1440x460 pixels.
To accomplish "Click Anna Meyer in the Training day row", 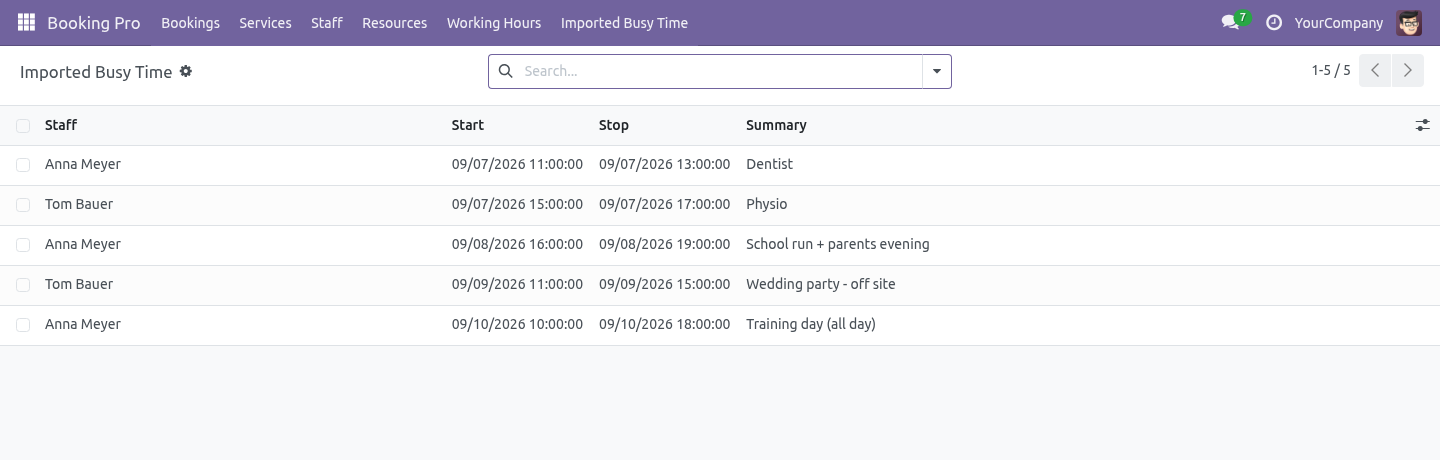I will tap(83, 324).
